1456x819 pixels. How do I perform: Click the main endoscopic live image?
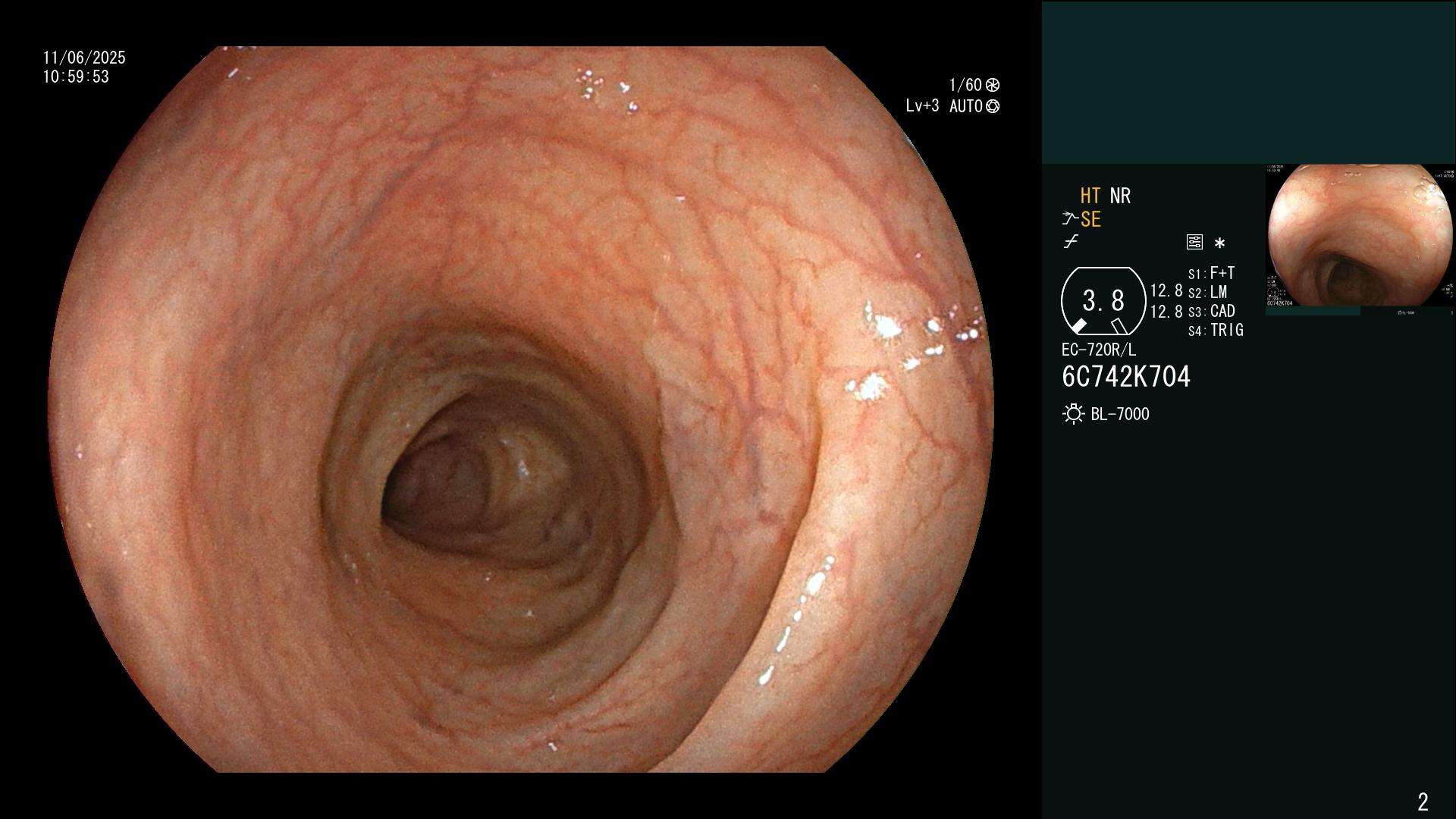click(x=521, y=409)
